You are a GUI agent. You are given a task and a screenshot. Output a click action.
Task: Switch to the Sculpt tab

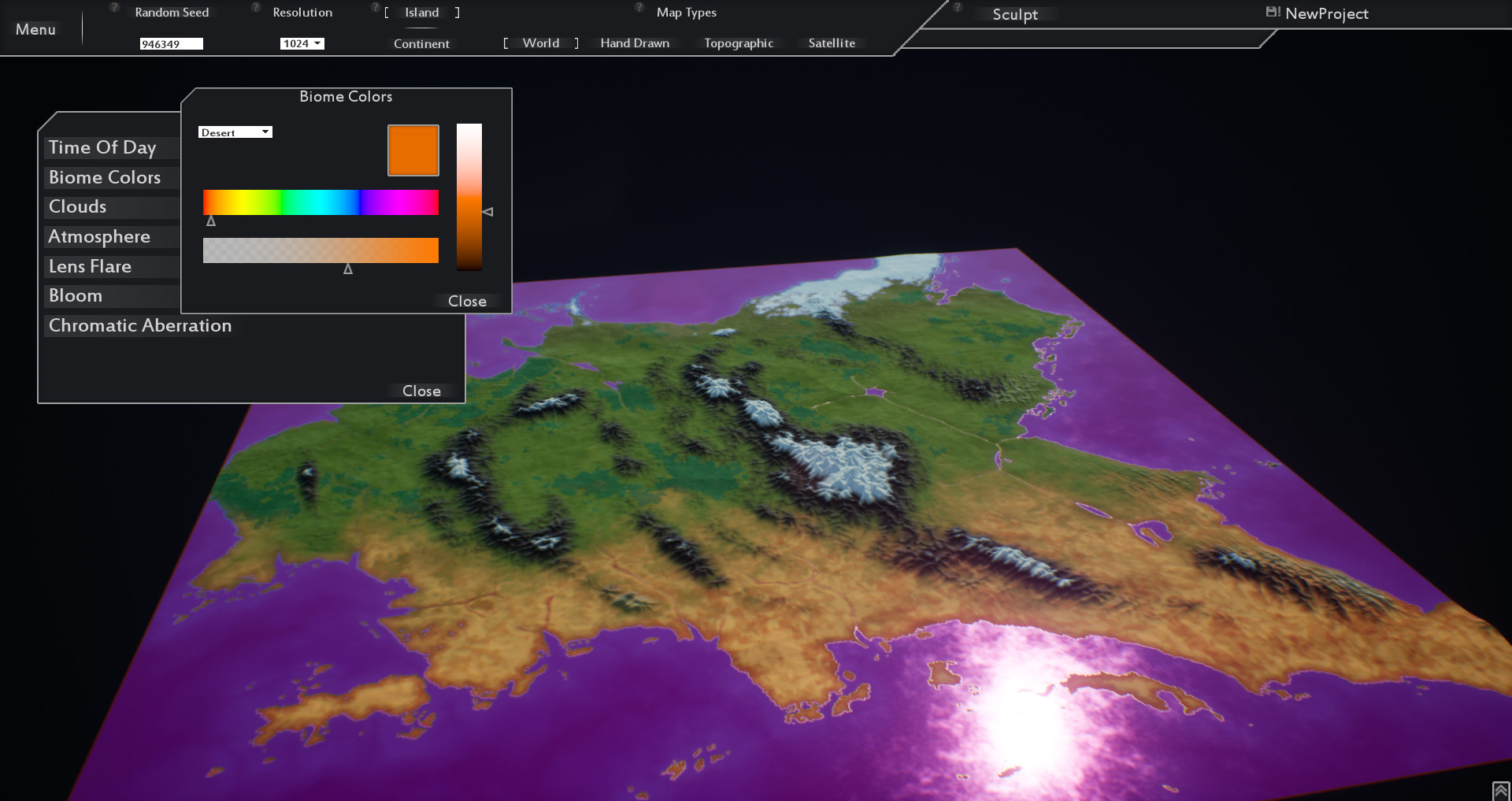tap(1016, 14)
